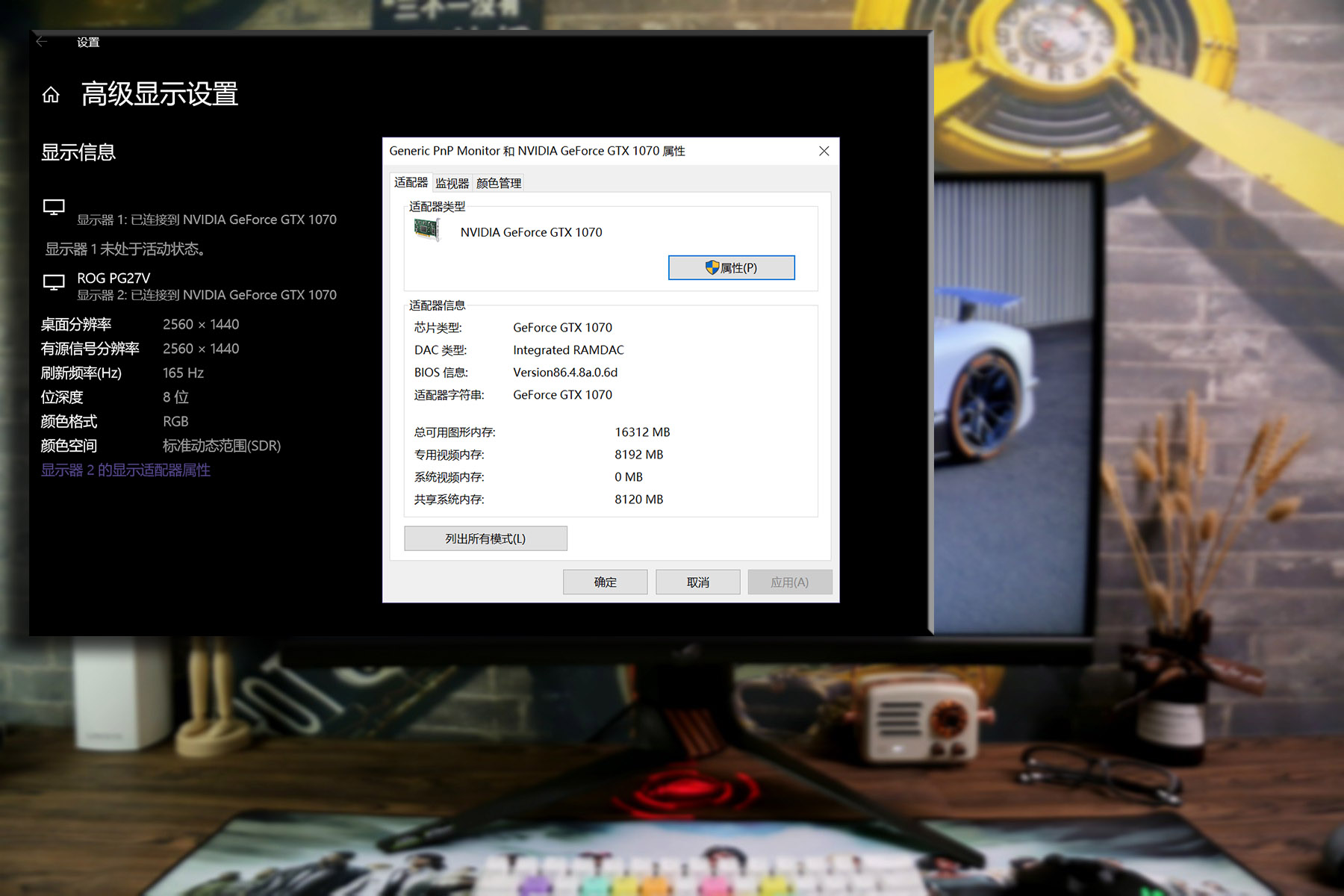Select the 16312 MB memory value

coord(642,432)
